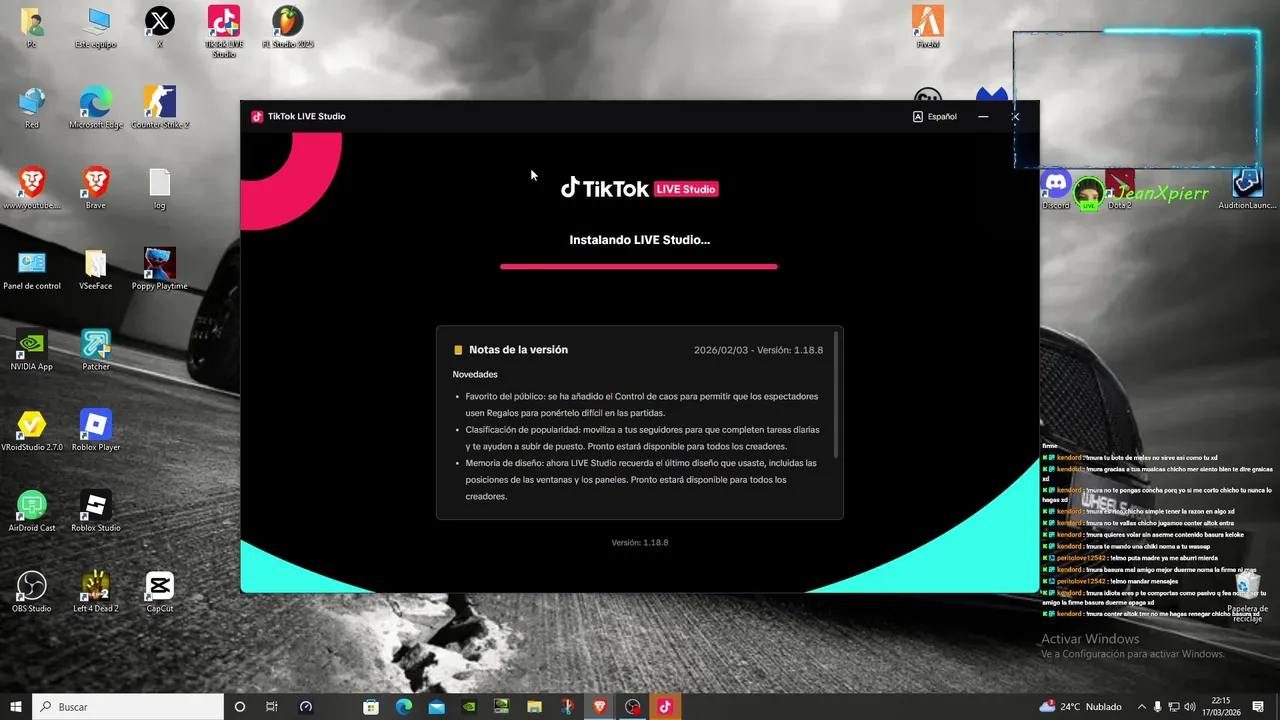The height and width of the screenshot is (720, 1280).
Task: Open the Brave browser desktop shortcut
Action: pyautogui.click(x=96, y=189)
